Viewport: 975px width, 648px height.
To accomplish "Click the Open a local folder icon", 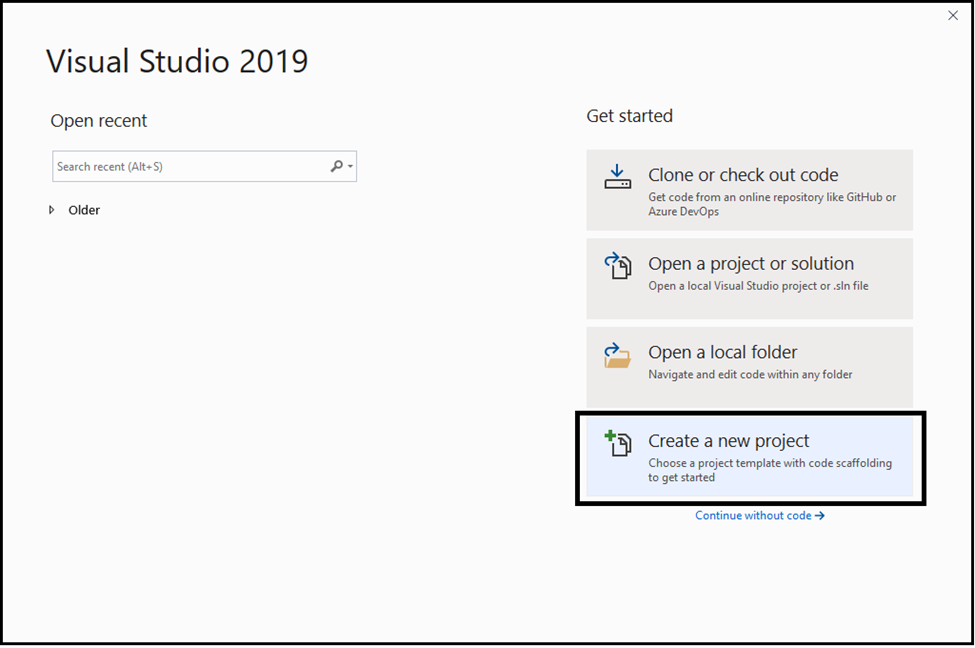I will pyautogui.click(x=617, y=355).
